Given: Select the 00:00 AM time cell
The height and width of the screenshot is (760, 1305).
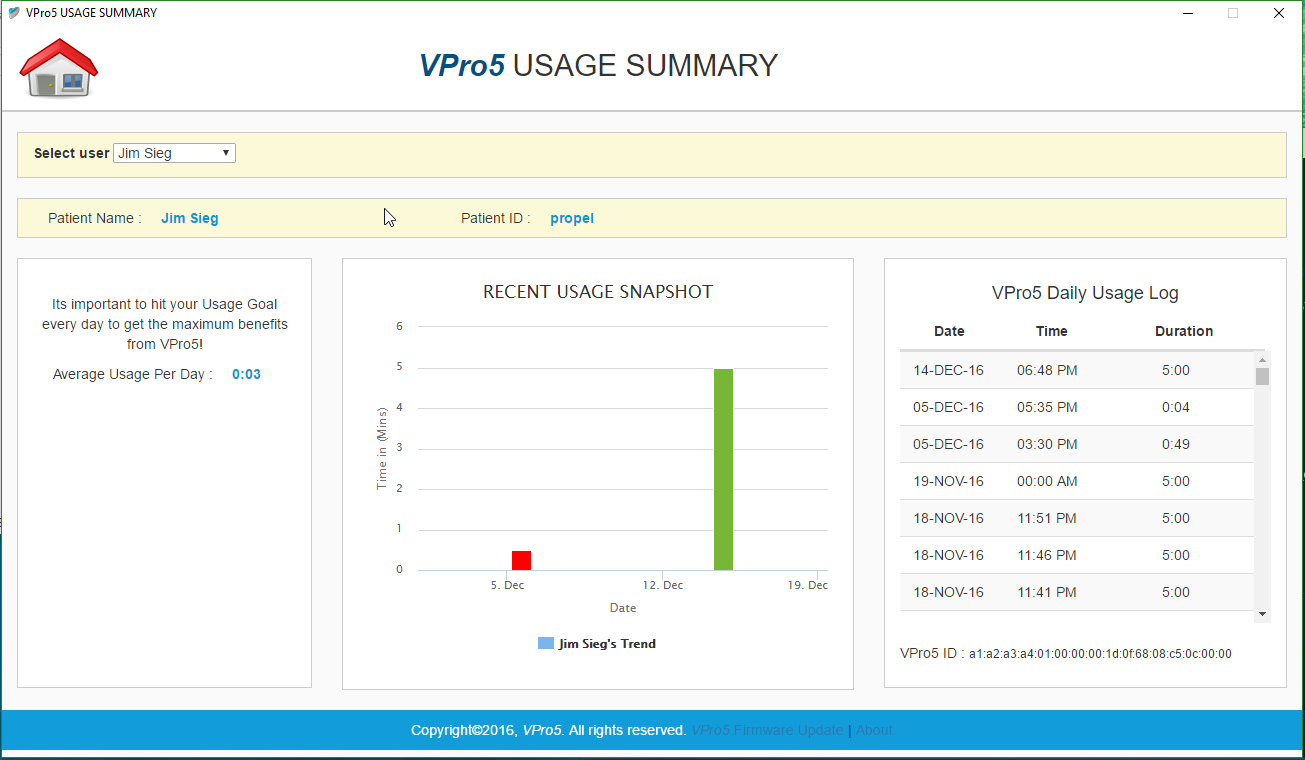Looking at the screenshot, I should pyautogui.click(x=1047, y=481).
